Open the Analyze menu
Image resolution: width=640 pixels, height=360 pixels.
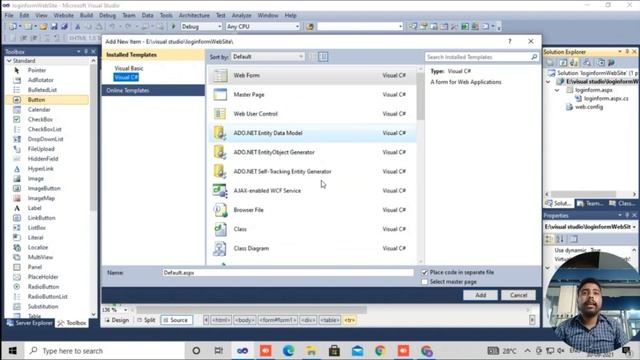pyautogui.click(x=242, y=16)
